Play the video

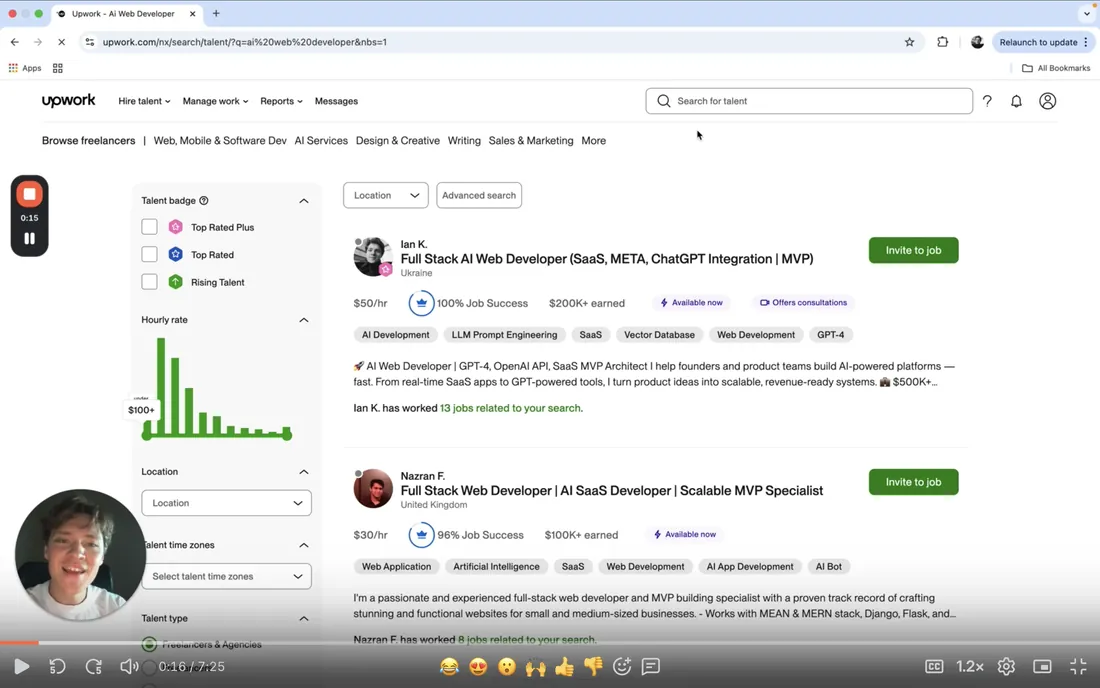tap(22, 666)
